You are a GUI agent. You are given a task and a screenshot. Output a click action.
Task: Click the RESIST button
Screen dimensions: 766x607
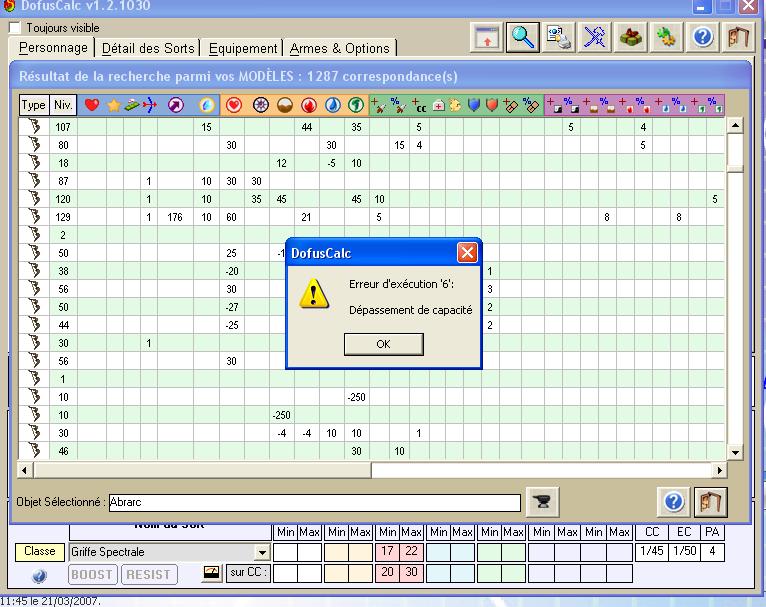pyautogui.click(x=149, y=574)
